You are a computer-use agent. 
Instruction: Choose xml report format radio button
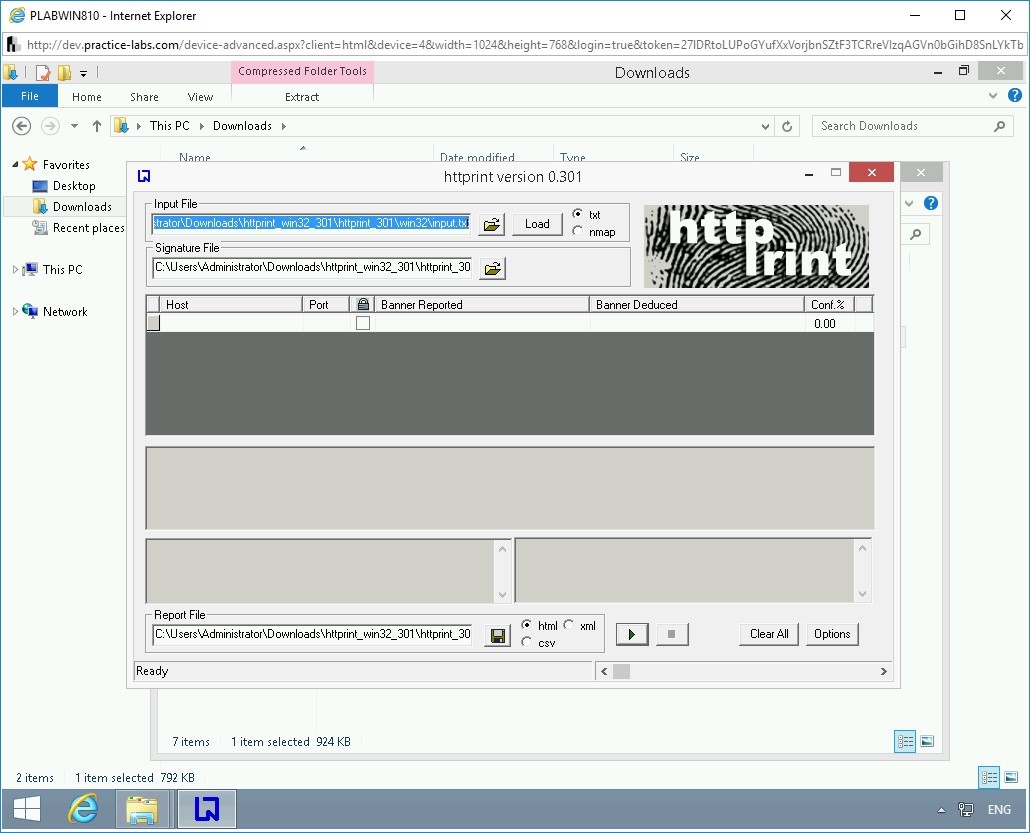[x=569, y=625]
